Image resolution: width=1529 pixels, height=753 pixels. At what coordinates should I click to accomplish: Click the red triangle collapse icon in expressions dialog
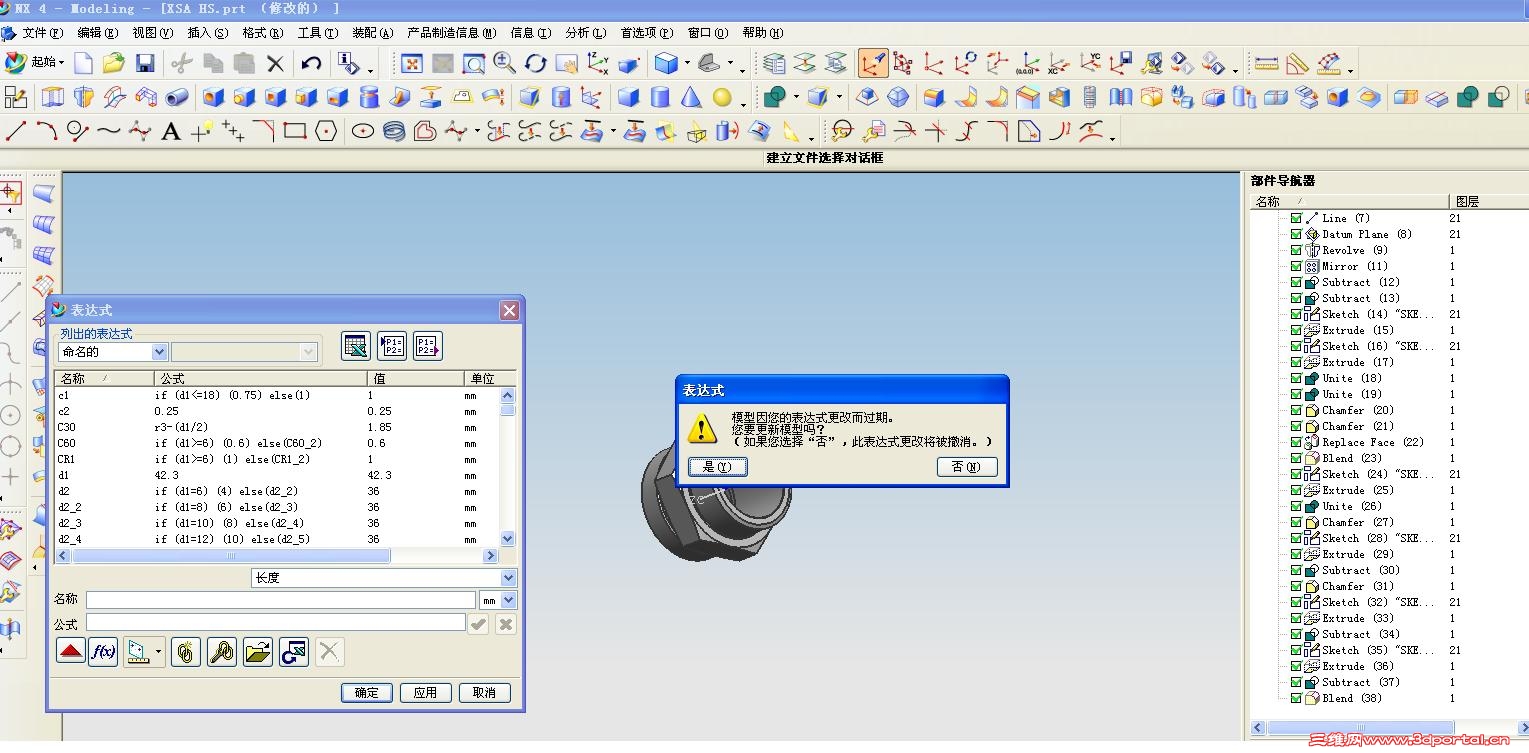[71, 652]
